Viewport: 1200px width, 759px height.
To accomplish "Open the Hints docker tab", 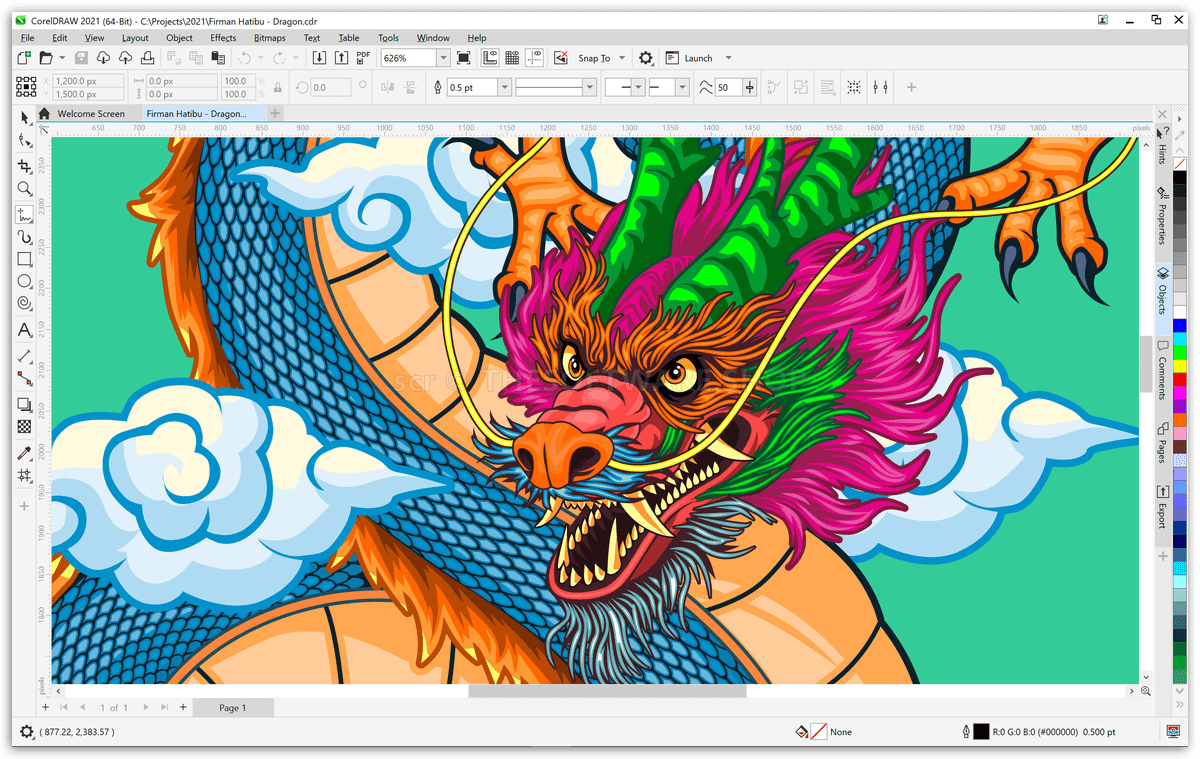I will coord(1162,145).
